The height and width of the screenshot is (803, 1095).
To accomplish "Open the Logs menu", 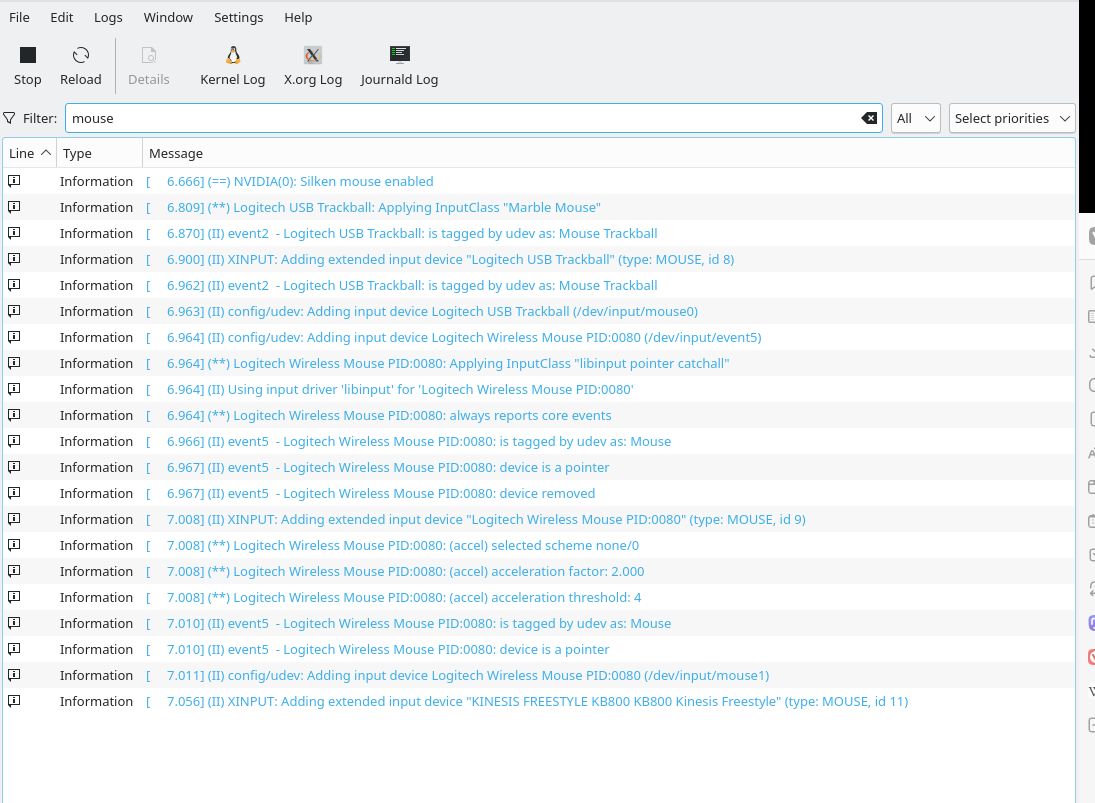I will 108,17.
